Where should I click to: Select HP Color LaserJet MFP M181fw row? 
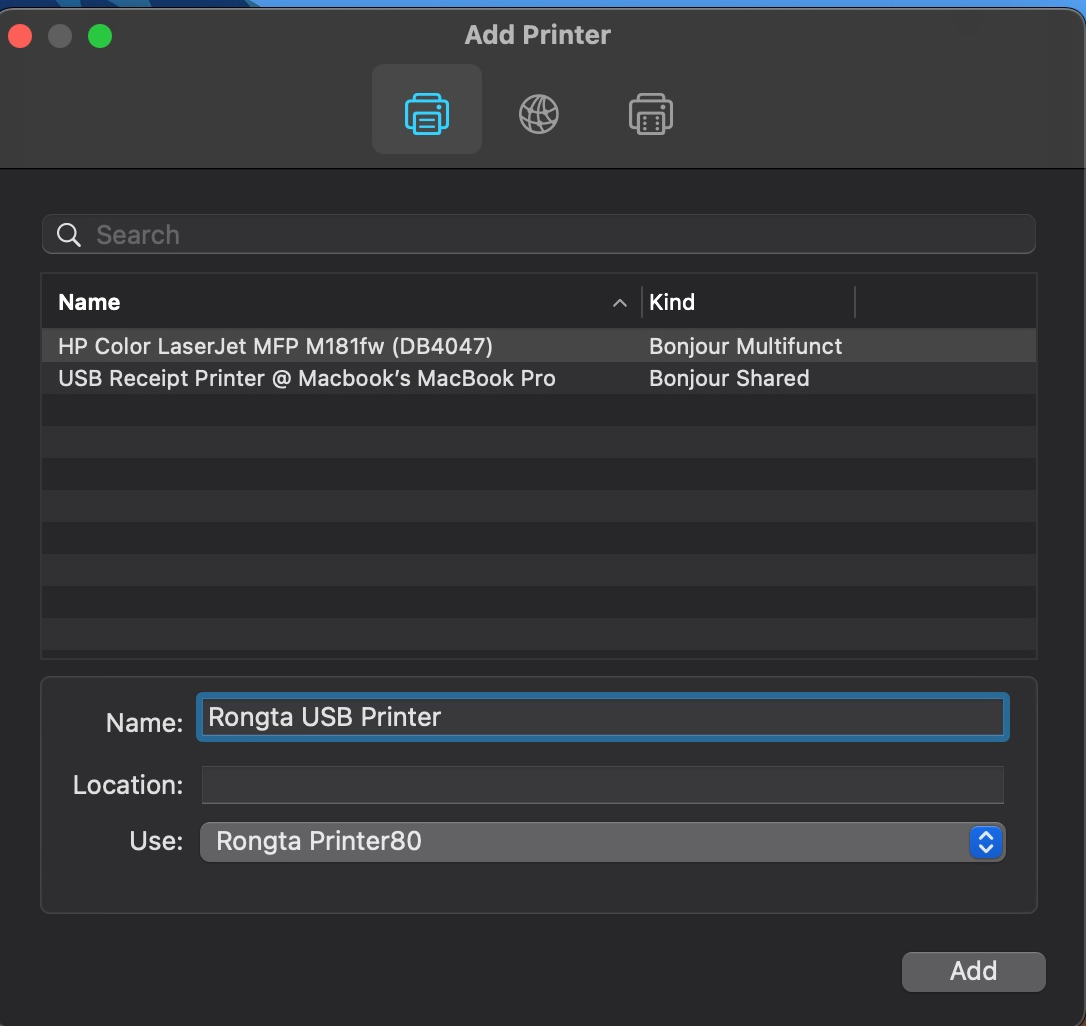(539, 346)
